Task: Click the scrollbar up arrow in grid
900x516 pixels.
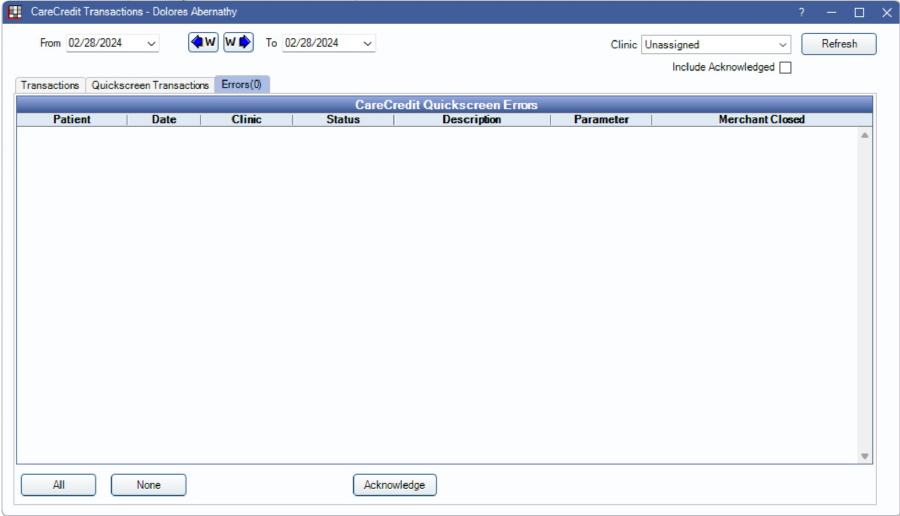Action: tap(864, 135)
